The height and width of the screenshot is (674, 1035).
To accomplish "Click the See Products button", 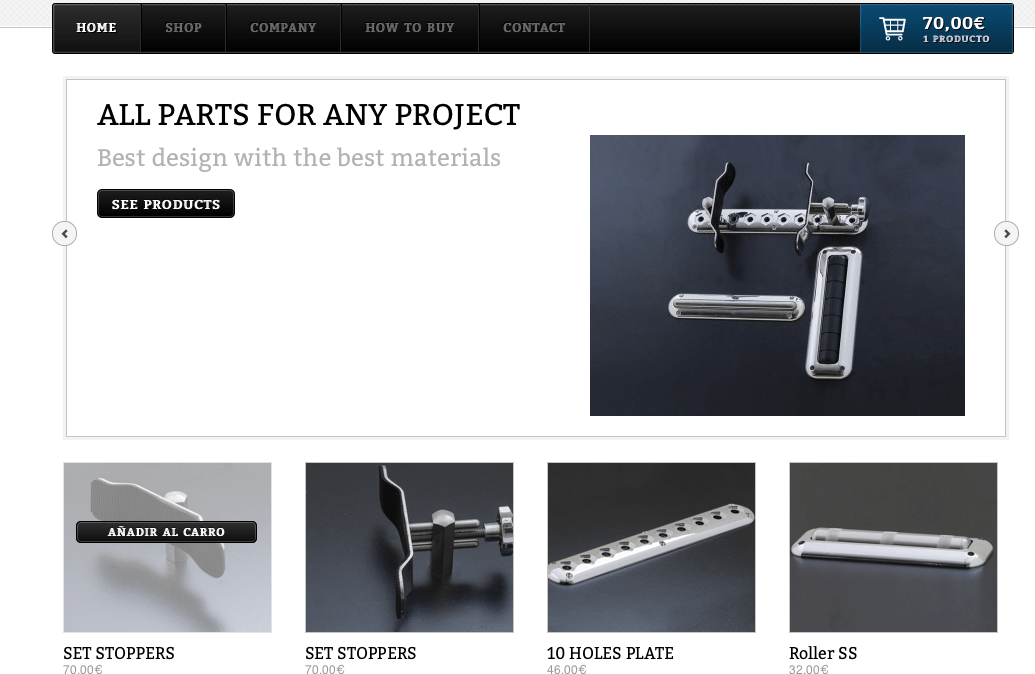I will point(166,204).
